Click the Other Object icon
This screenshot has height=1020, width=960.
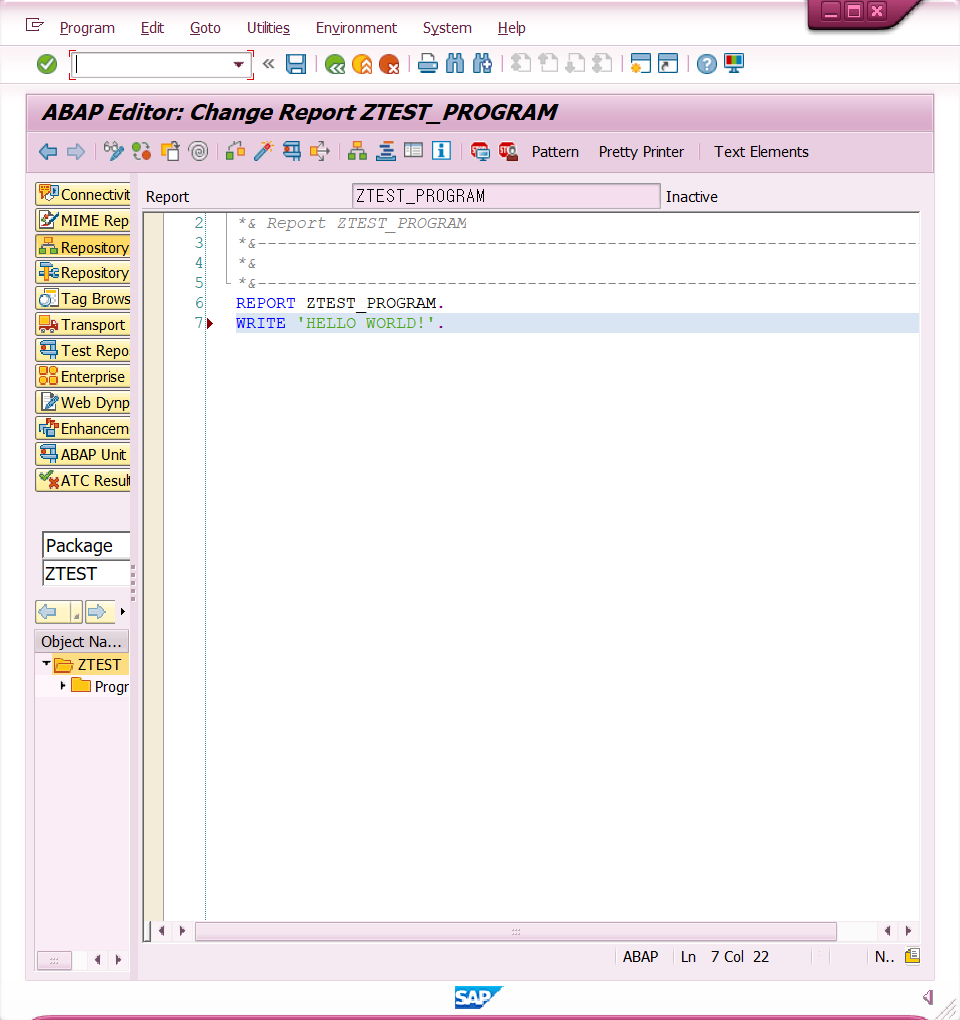tap(170, 151)
